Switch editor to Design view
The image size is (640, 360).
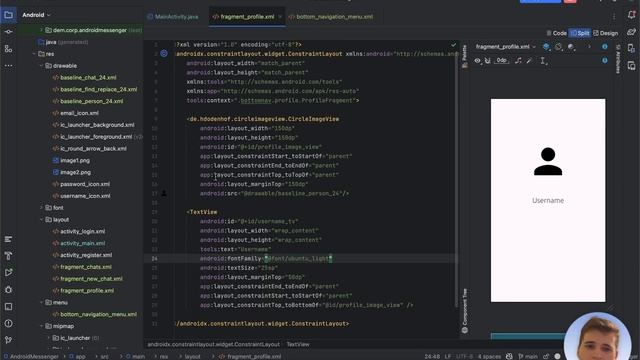[606, 33]
